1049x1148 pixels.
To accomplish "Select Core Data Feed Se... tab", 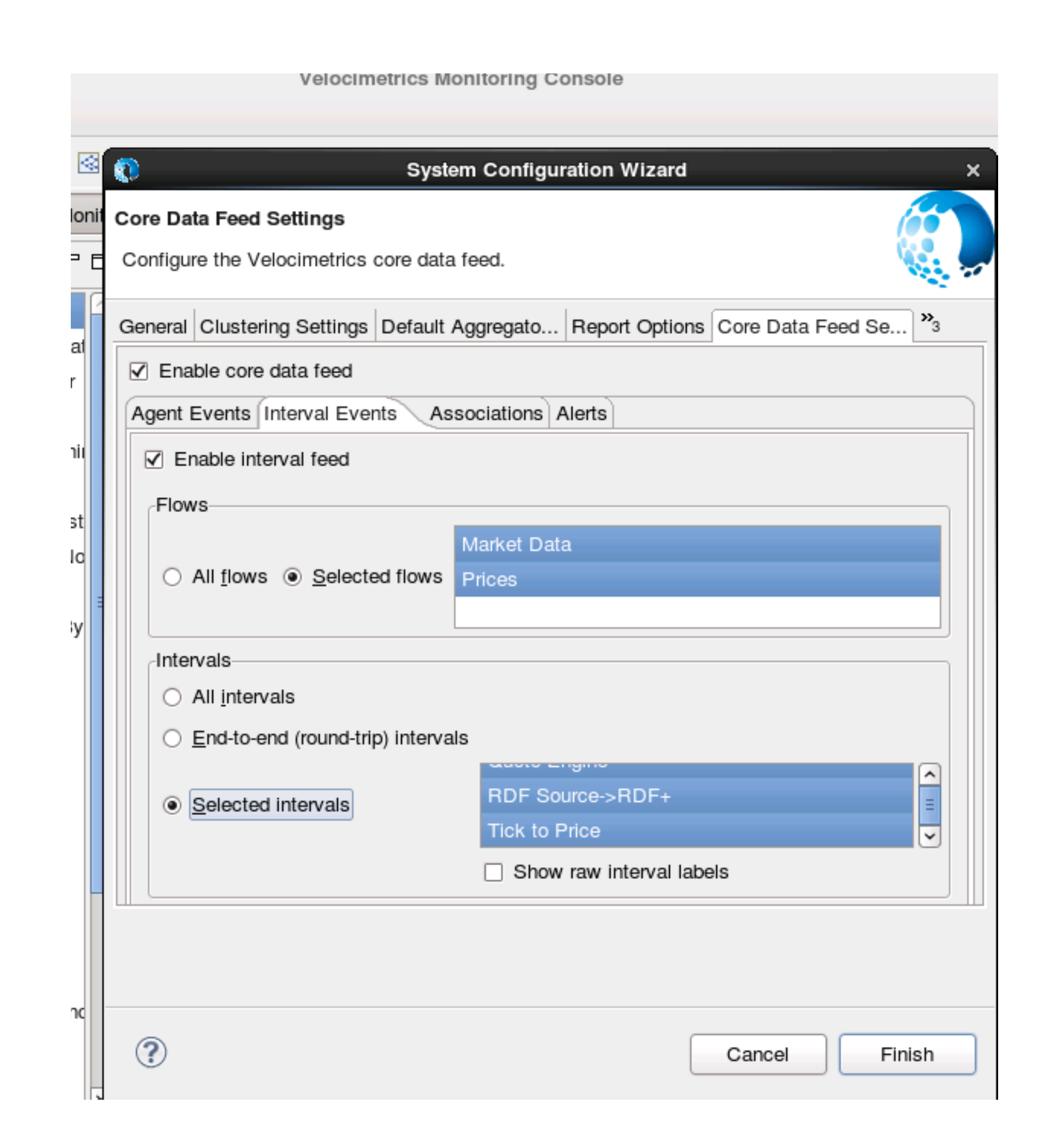I will click(x=811, y=327).
